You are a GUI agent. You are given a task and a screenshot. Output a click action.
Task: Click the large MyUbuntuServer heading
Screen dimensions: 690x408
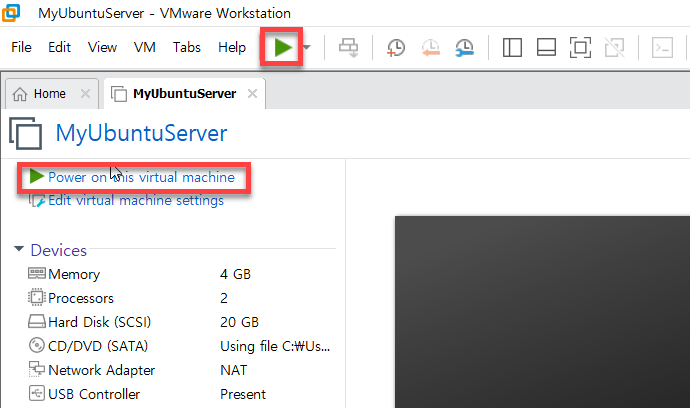[x=141, y=133]
